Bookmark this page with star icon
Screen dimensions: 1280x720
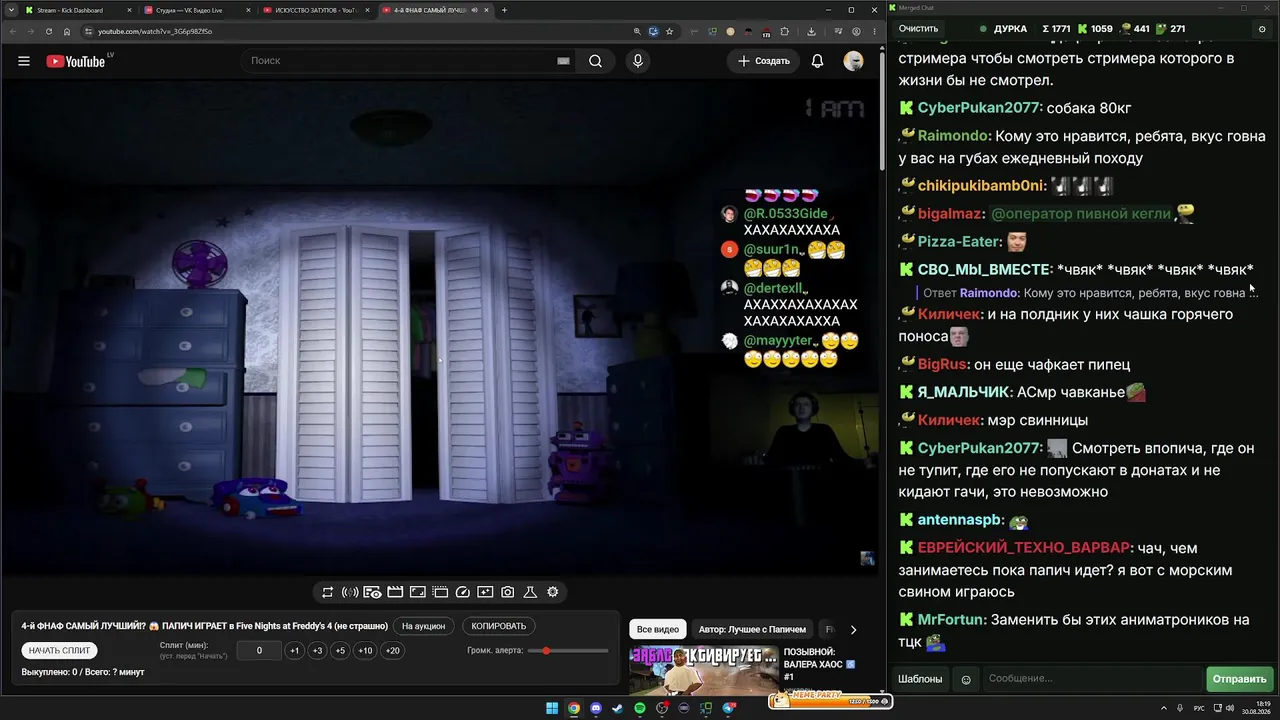pyautogui.click(x=669, y=31)
